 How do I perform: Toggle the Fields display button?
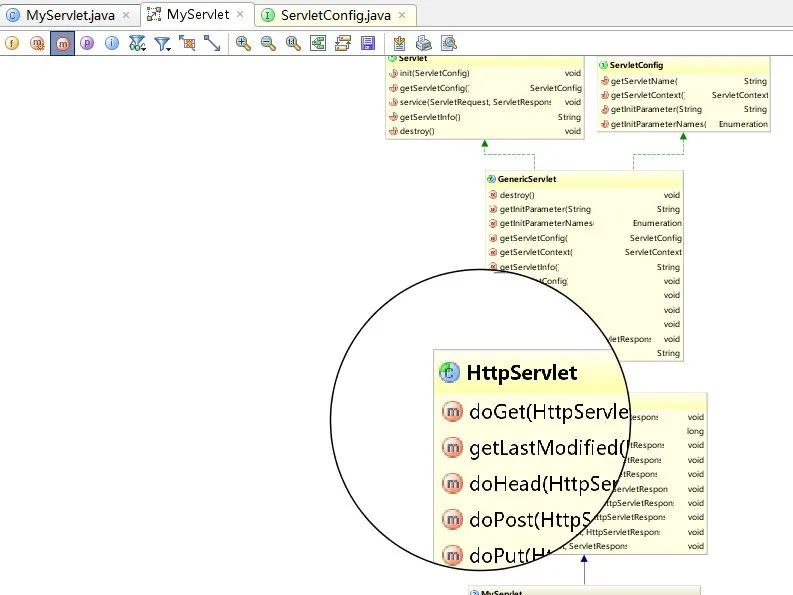pos(12,44)
